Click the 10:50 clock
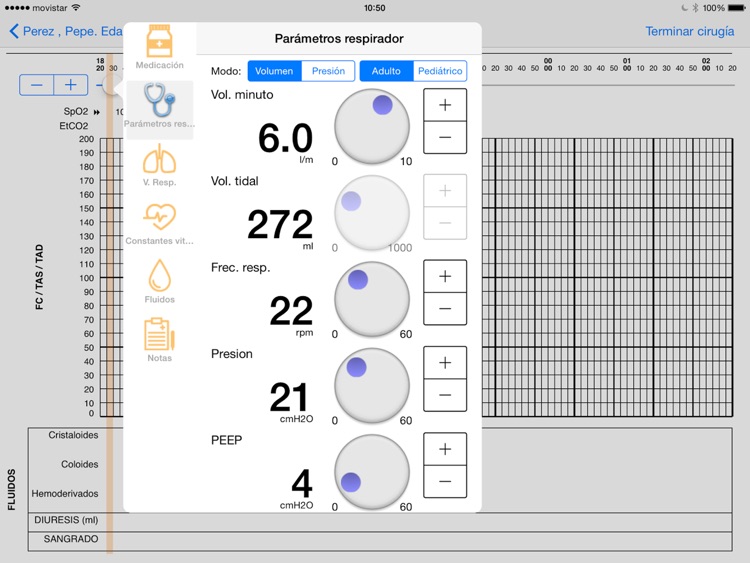Image resolution: width=750 pixels, height=563 pixels. tap(375, 8)
